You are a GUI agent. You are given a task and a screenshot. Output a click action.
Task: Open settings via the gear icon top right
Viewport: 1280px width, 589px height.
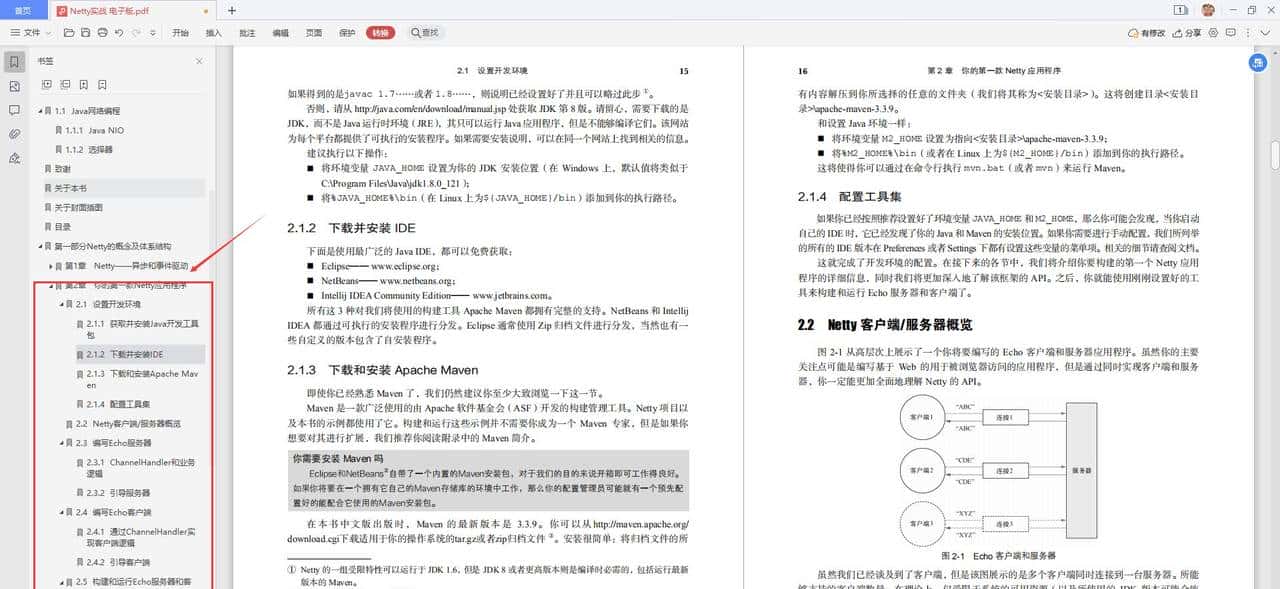(1214, 33)
